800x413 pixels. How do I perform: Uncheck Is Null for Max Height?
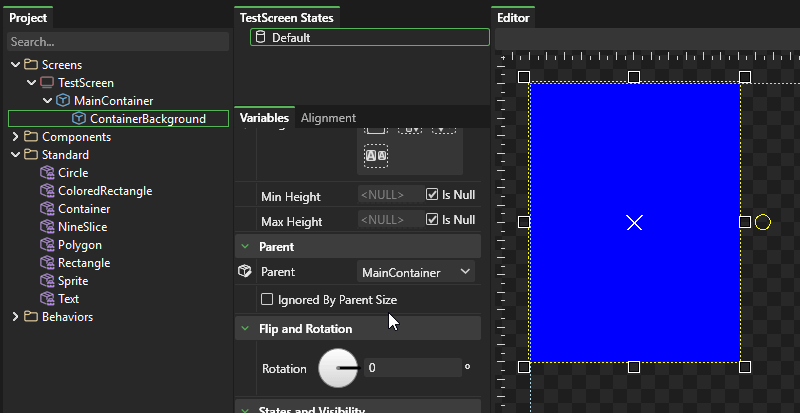pos(432,220)
